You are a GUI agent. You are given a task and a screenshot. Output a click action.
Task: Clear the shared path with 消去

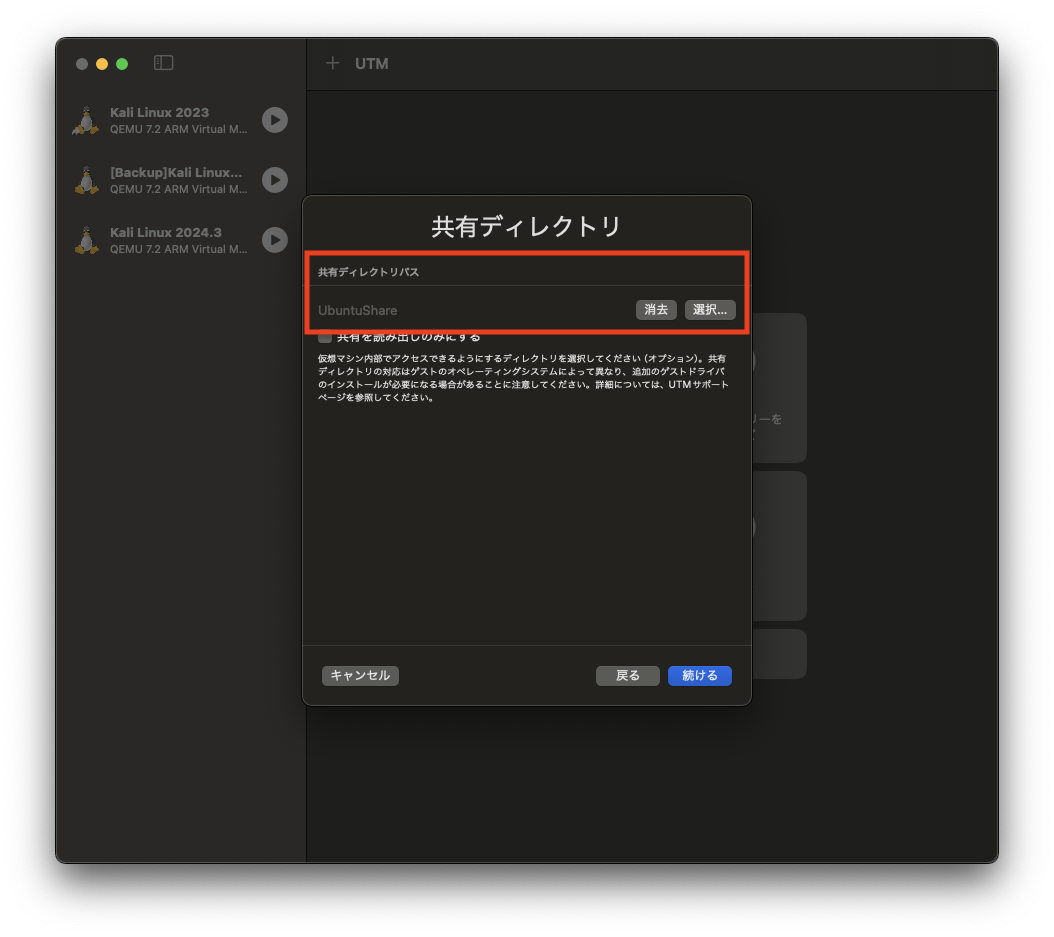click(x=656, y=310)
